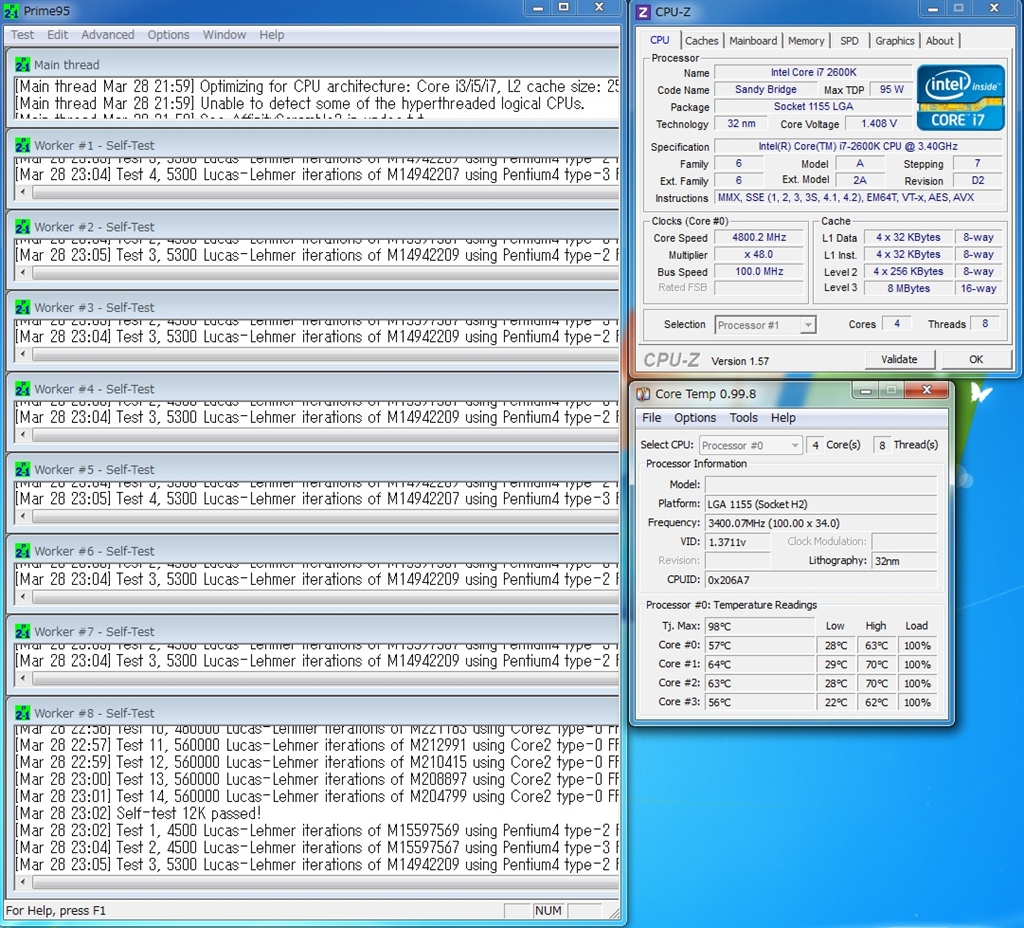Image resolution: width=1024 pixels, height=928 pixels.
Task: Click the Core Voltage value 1.408 V
Action: pos(878,123)
